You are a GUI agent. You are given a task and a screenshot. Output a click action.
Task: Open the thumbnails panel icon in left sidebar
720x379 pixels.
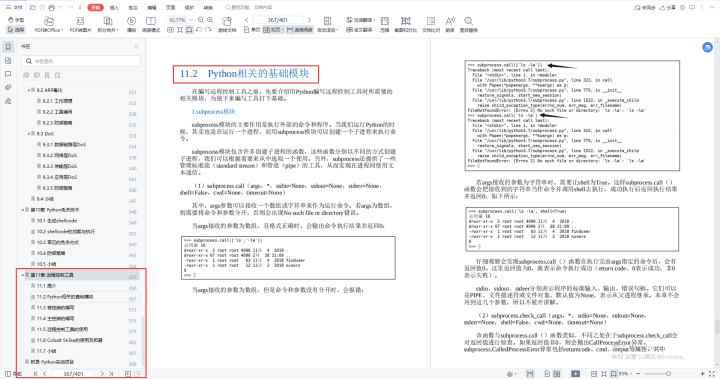pyautogui.click(x=8, y=61)
